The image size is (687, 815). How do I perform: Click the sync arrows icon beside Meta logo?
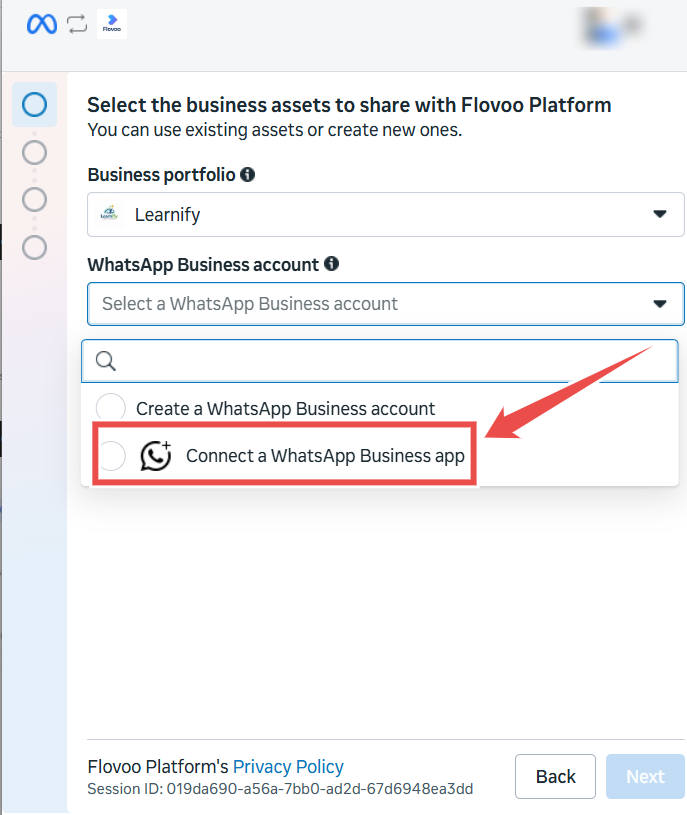point(77,24)
